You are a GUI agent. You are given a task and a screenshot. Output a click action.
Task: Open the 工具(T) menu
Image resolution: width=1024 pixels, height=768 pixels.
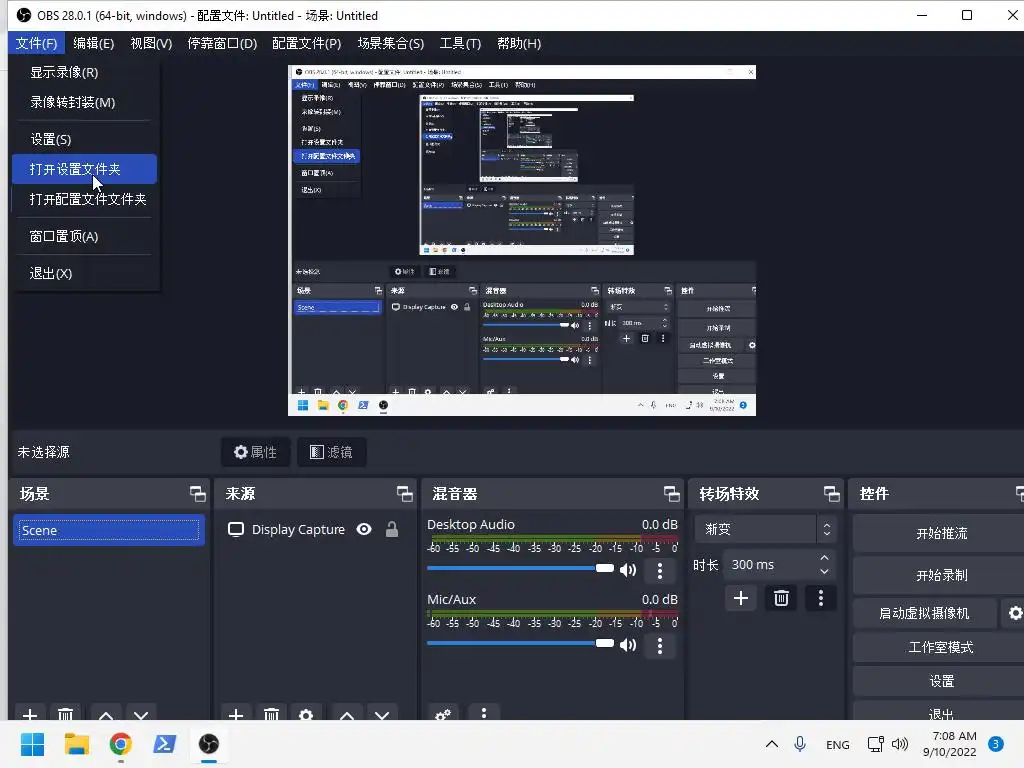[460, 43]
